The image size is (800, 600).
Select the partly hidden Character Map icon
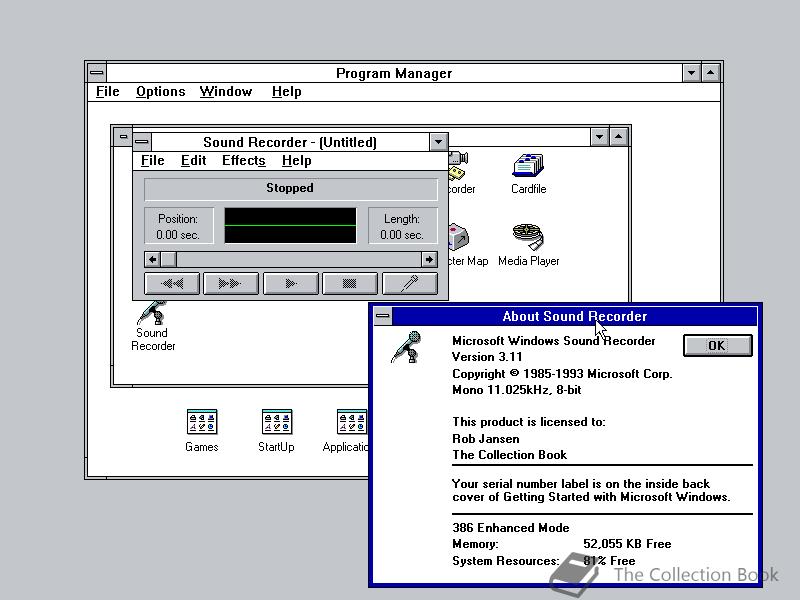click(x=466, y=245)
